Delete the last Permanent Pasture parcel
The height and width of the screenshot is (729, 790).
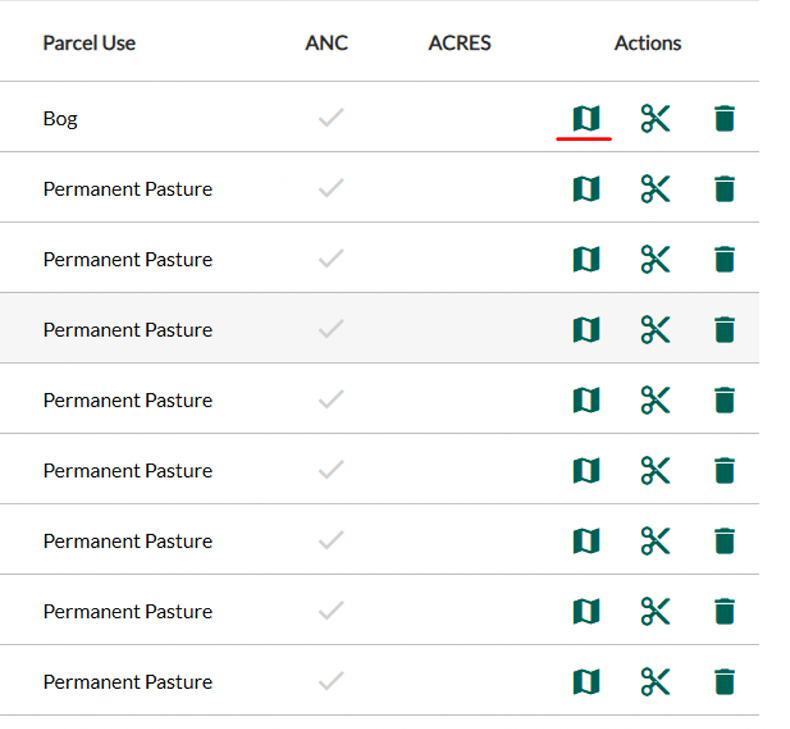725,682
